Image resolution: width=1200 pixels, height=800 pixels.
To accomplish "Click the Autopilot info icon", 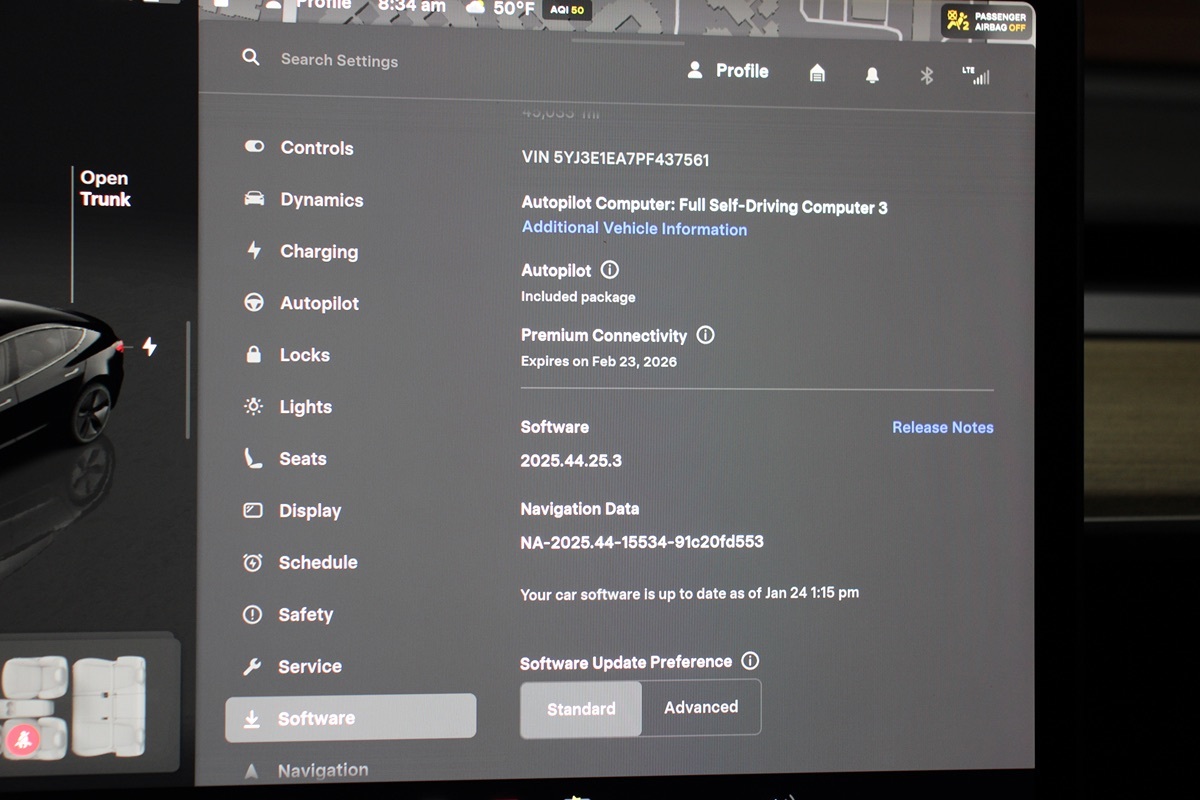I will click(x=610, y=270).
